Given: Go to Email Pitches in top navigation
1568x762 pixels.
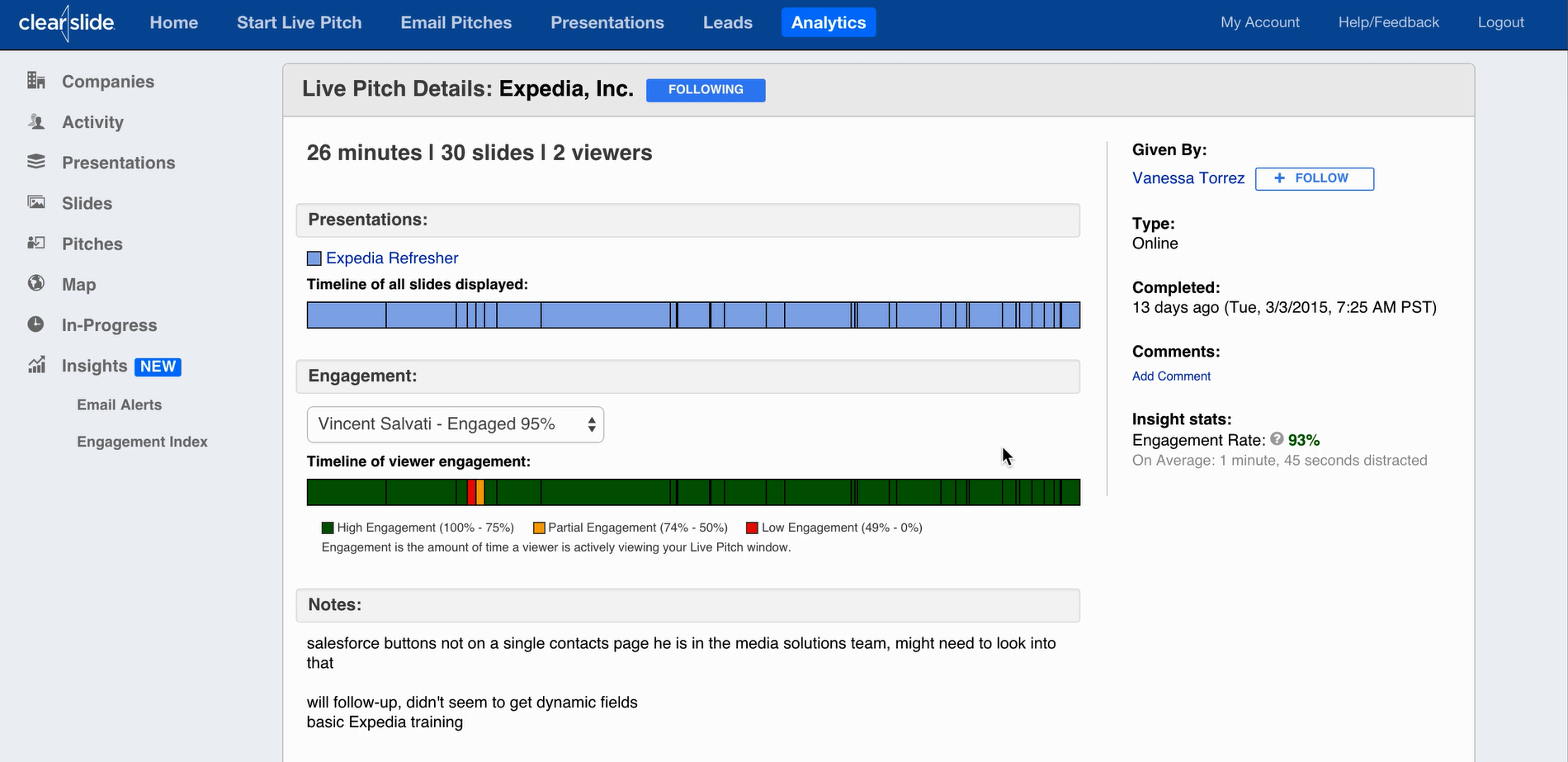Looking at the screenshot, I should (456, 22).
